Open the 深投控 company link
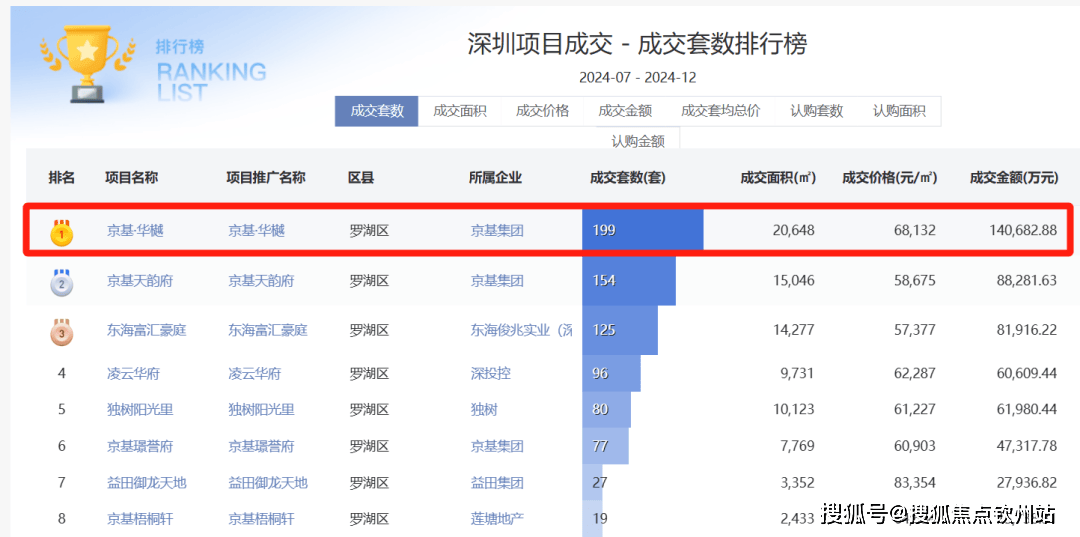Viewport: 1080px width, 537px height. 490,375
